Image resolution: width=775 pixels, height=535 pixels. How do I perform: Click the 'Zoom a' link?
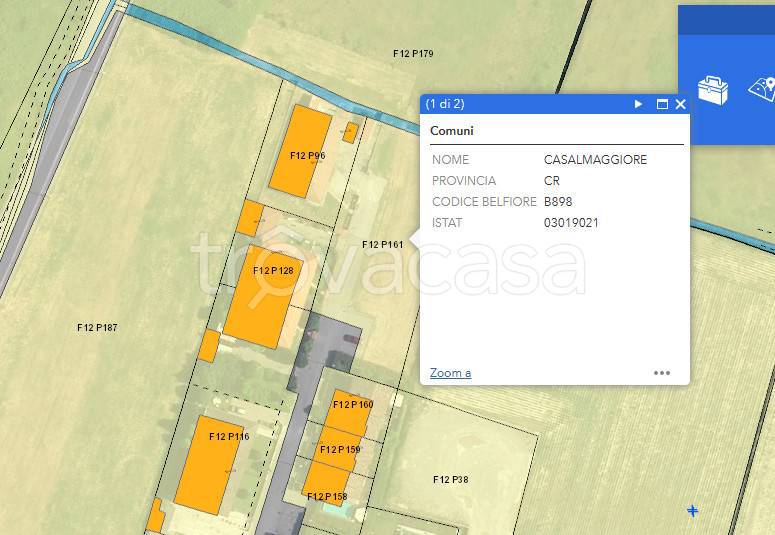click(450, 373)
